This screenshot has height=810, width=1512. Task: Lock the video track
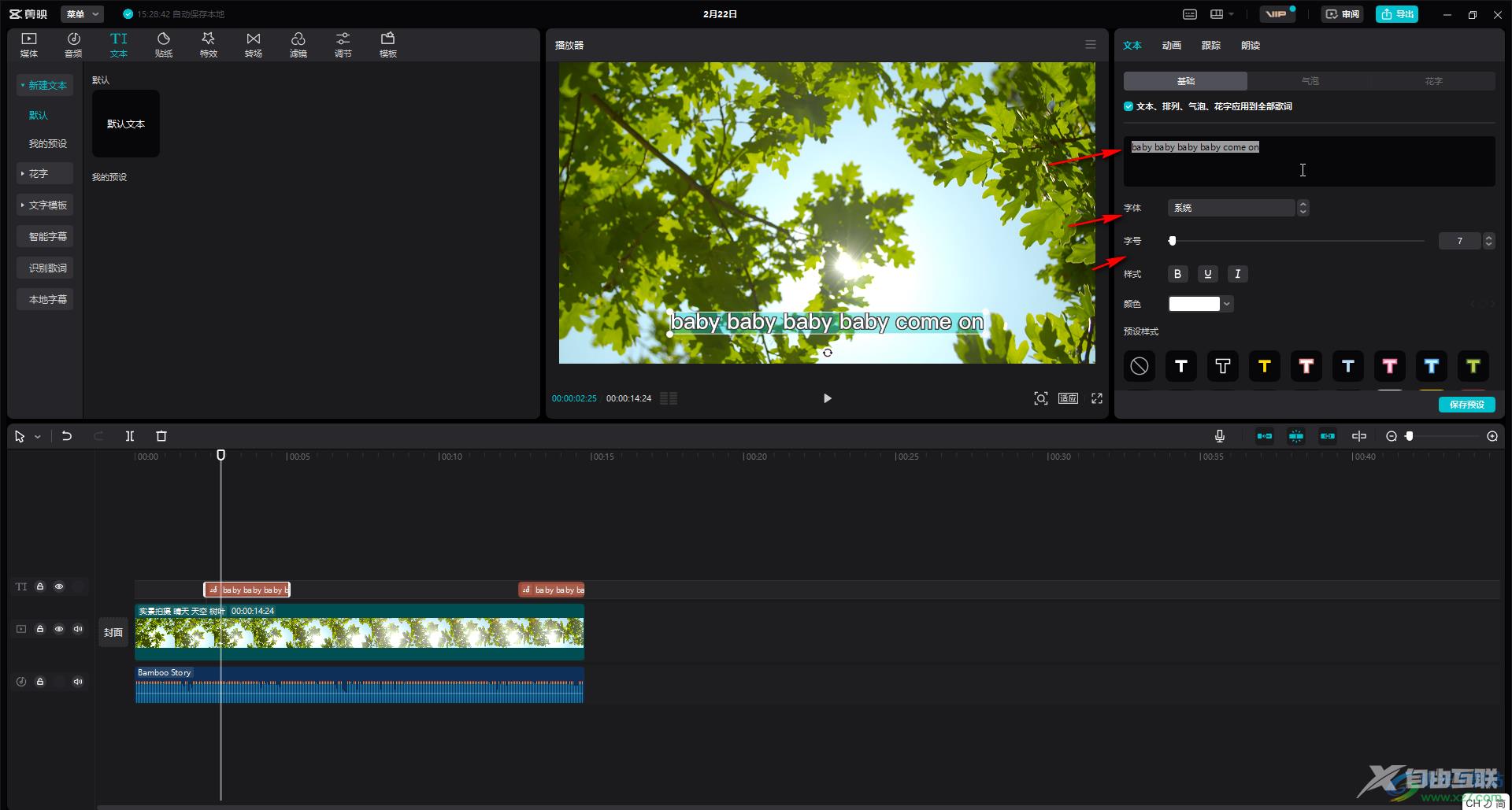(40, 629)
